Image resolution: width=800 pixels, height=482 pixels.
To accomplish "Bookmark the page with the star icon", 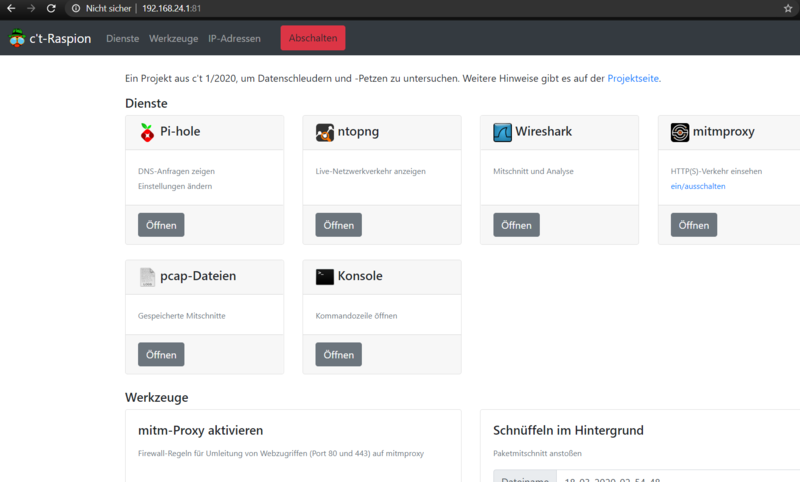I will click(788, 8).
